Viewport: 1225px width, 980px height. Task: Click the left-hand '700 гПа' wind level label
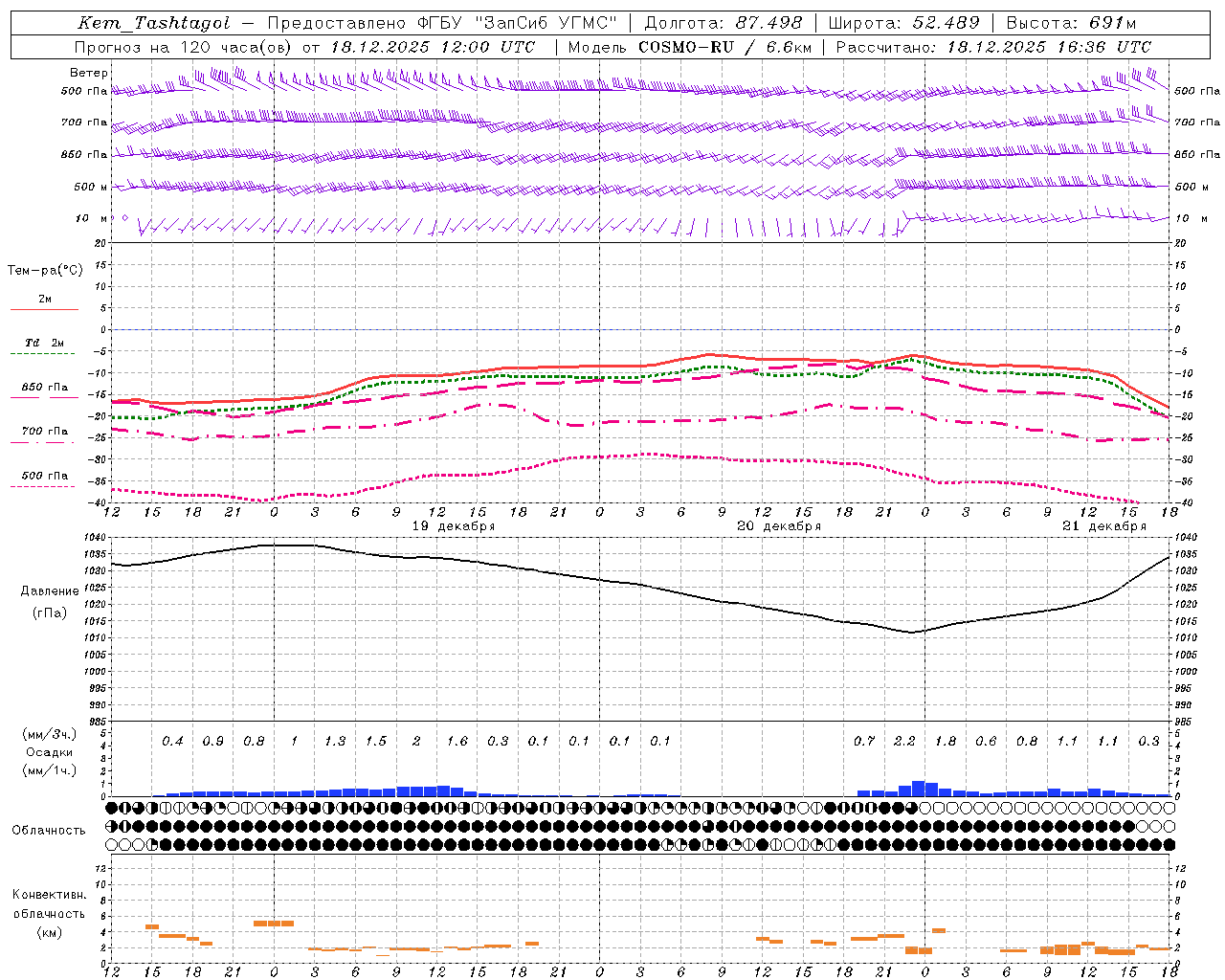(84, 122)
